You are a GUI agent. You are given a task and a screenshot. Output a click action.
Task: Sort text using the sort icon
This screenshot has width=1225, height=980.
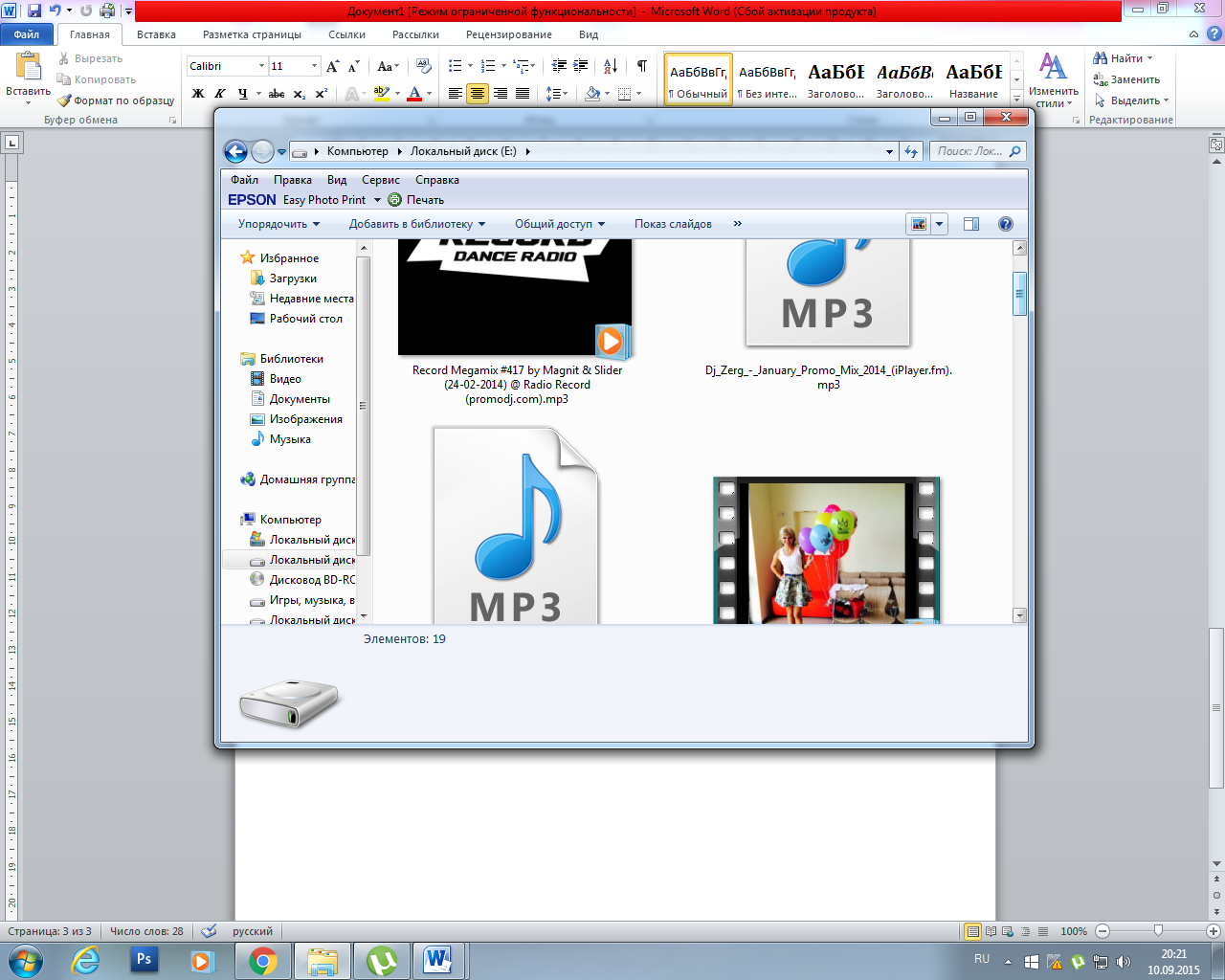(x=610, y=66)
